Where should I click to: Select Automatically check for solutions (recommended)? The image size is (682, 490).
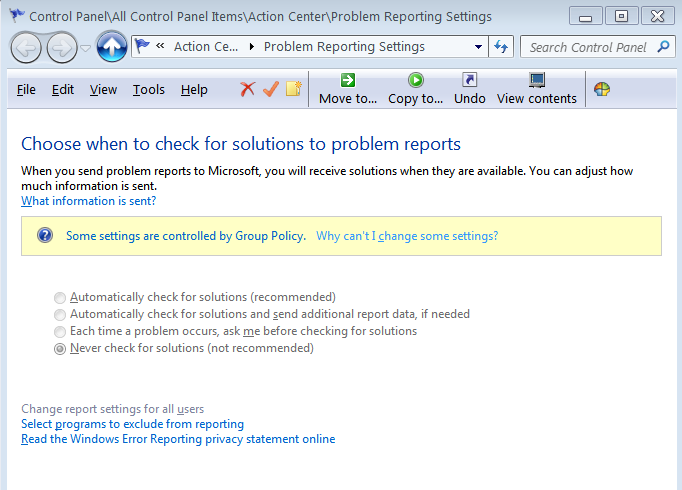click(x=195, y=297)
